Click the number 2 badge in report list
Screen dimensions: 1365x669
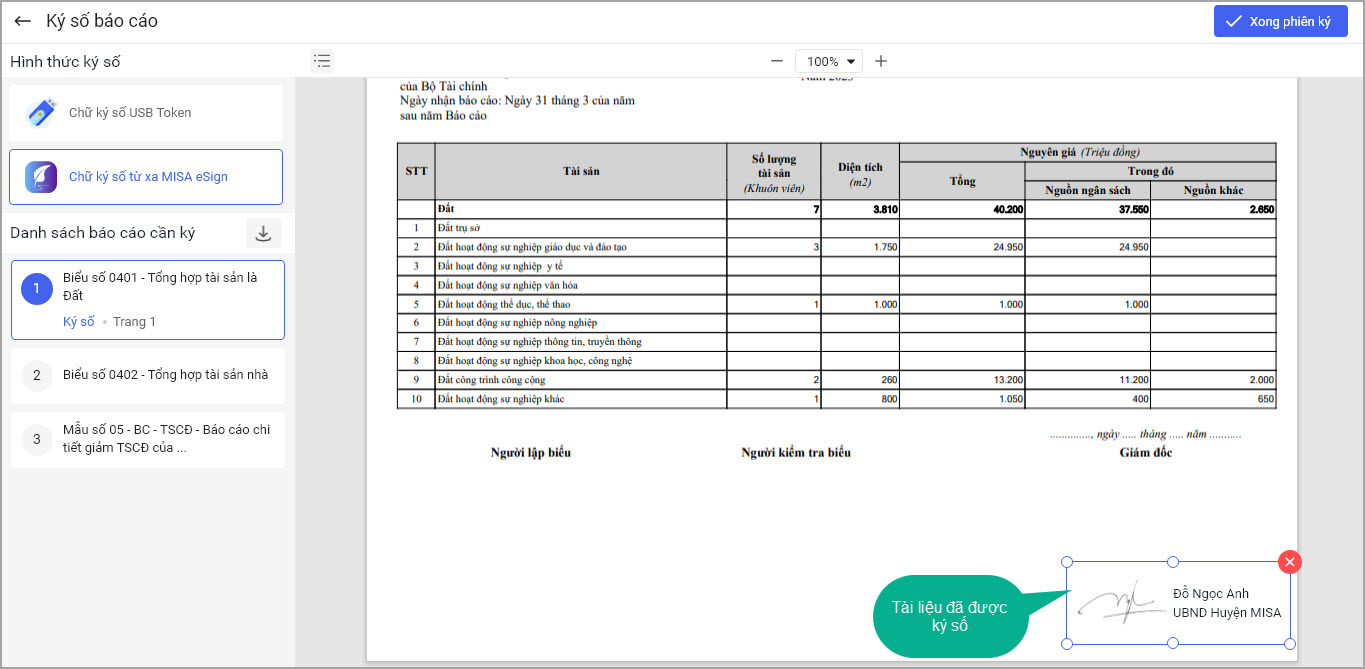coord(36,376)
